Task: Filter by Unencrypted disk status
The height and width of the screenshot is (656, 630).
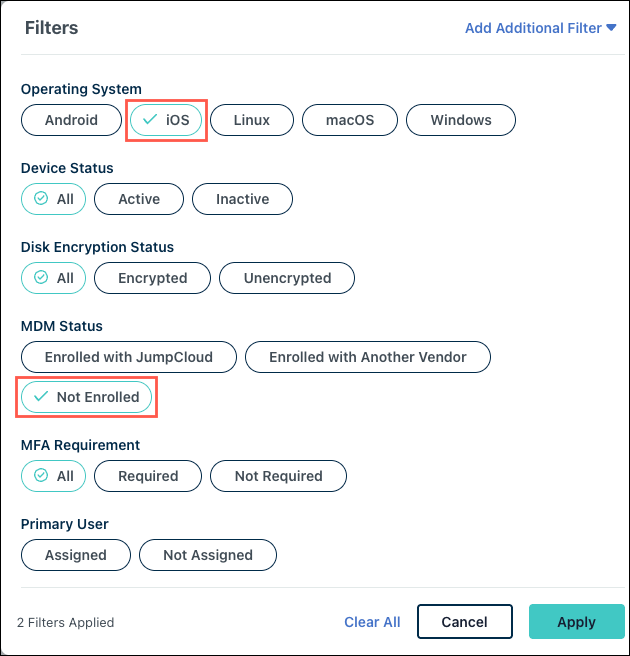Action: (x=287, y=278)
